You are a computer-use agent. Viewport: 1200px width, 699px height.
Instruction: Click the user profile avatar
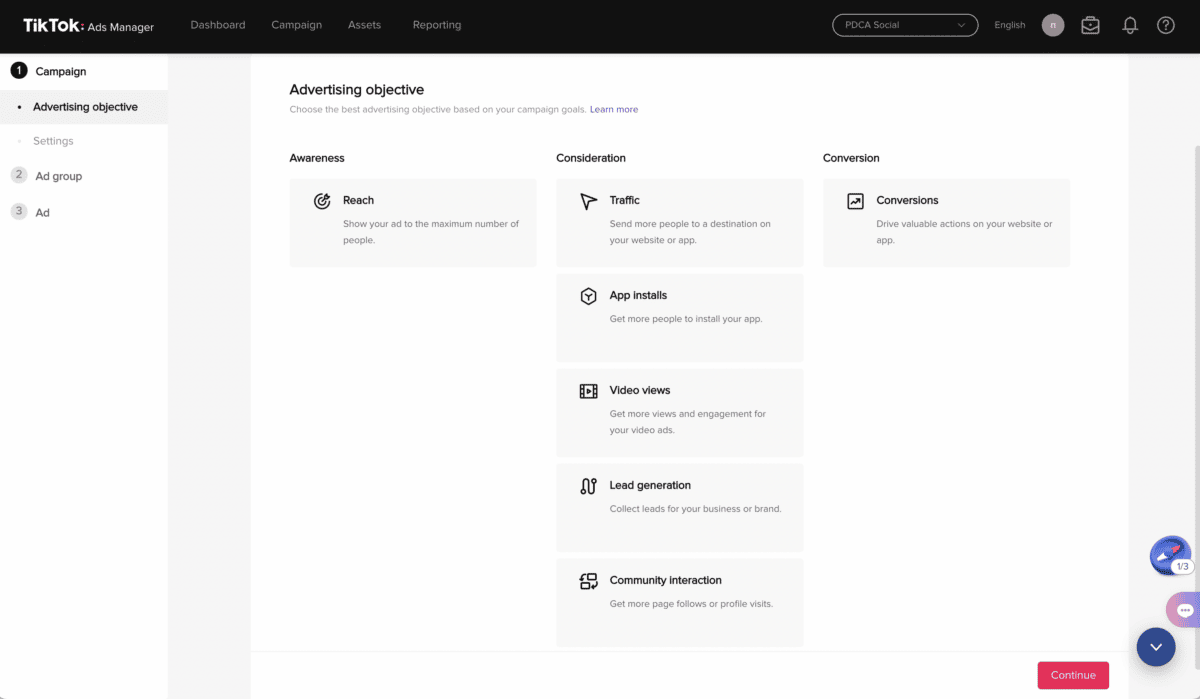pyautogui.click(x=1053, y=25)
